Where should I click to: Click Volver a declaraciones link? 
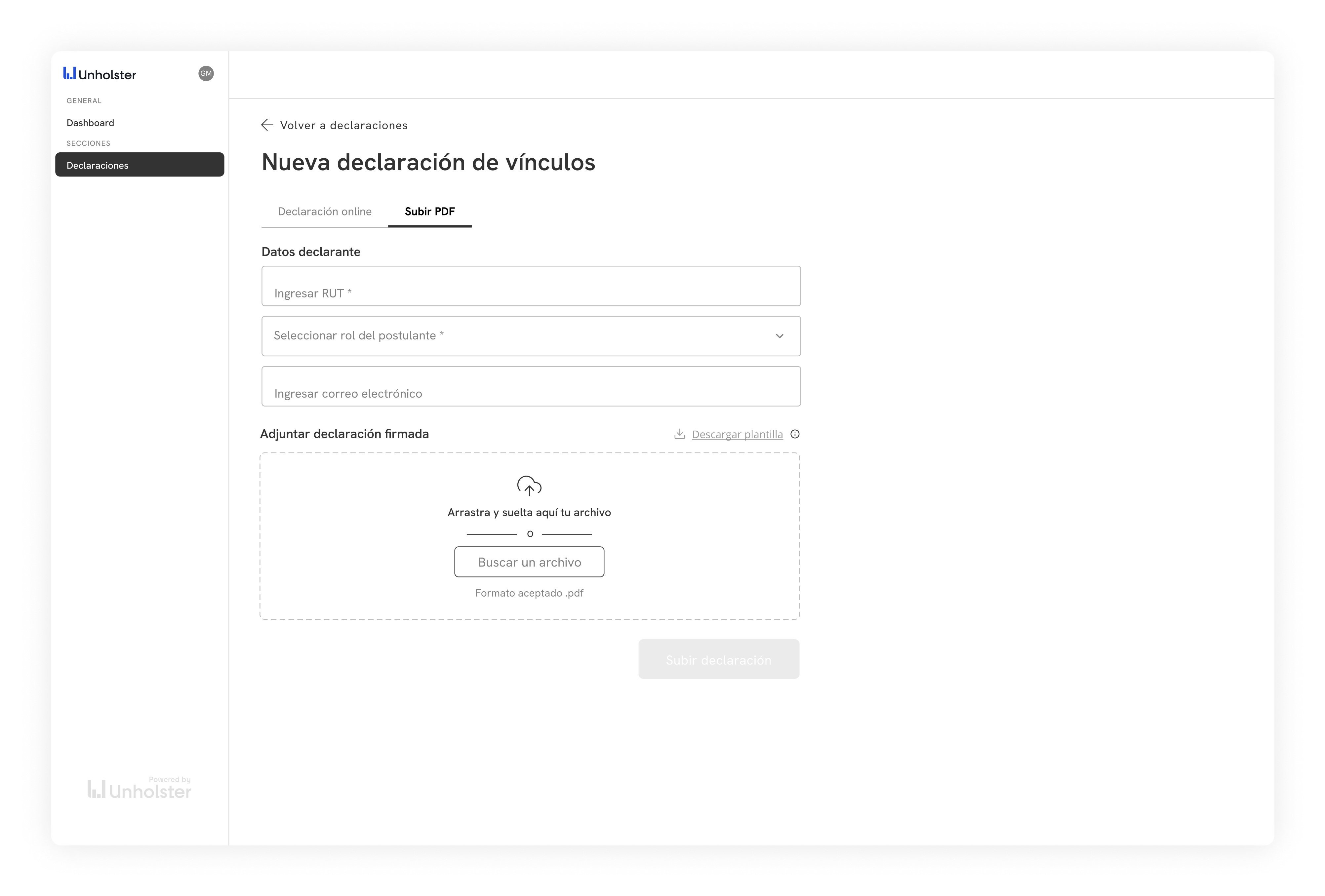(343, 125)
